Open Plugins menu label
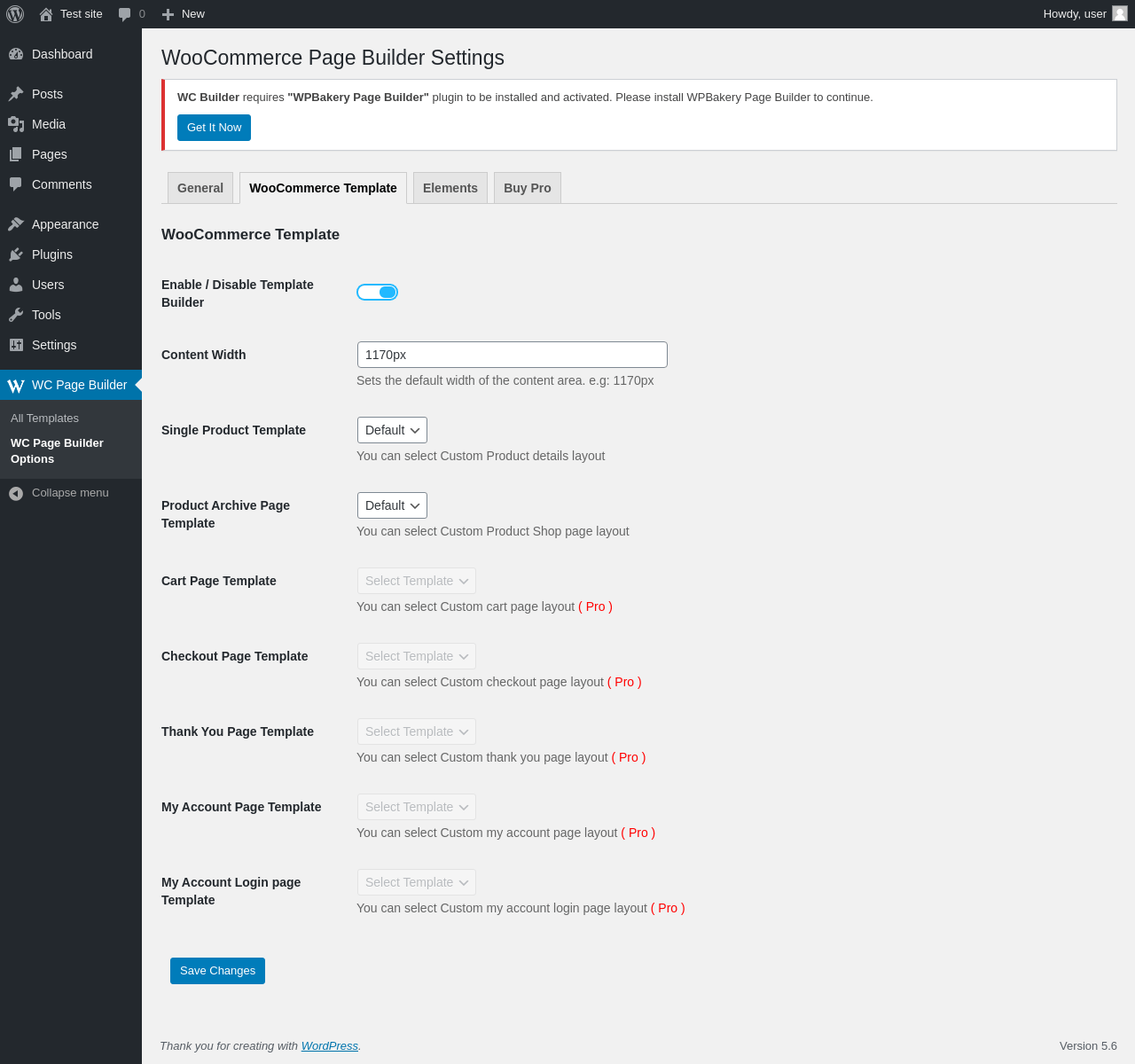The height and width of the screenshot is (1064, 1135). [x=52, y=254]
